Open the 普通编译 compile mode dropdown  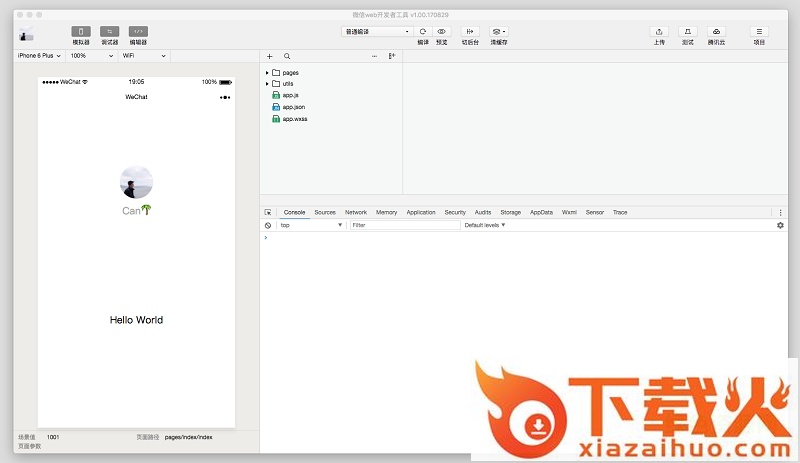click(377, 32)
